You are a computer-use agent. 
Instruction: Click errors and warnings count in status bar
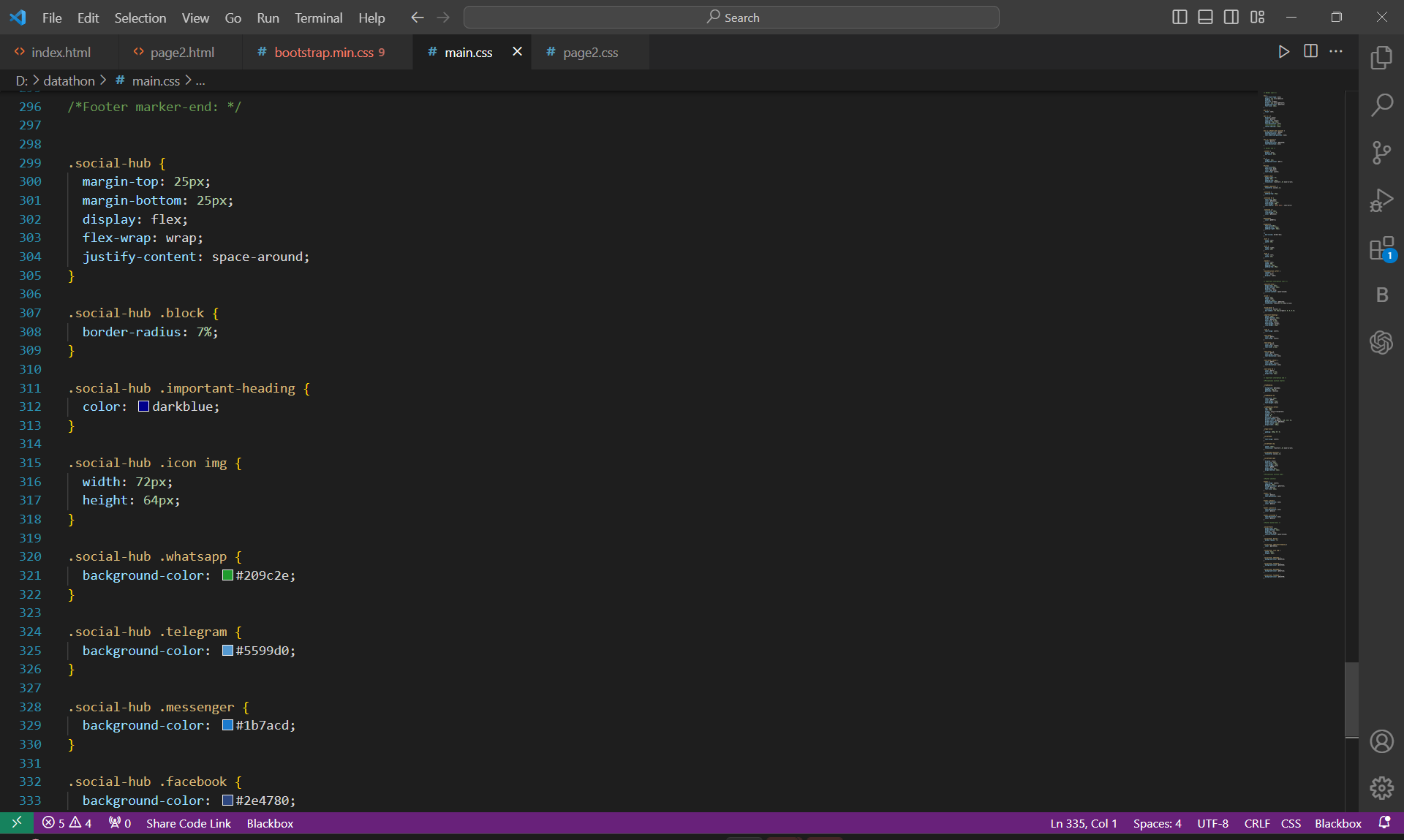click(x=67, y=823)
